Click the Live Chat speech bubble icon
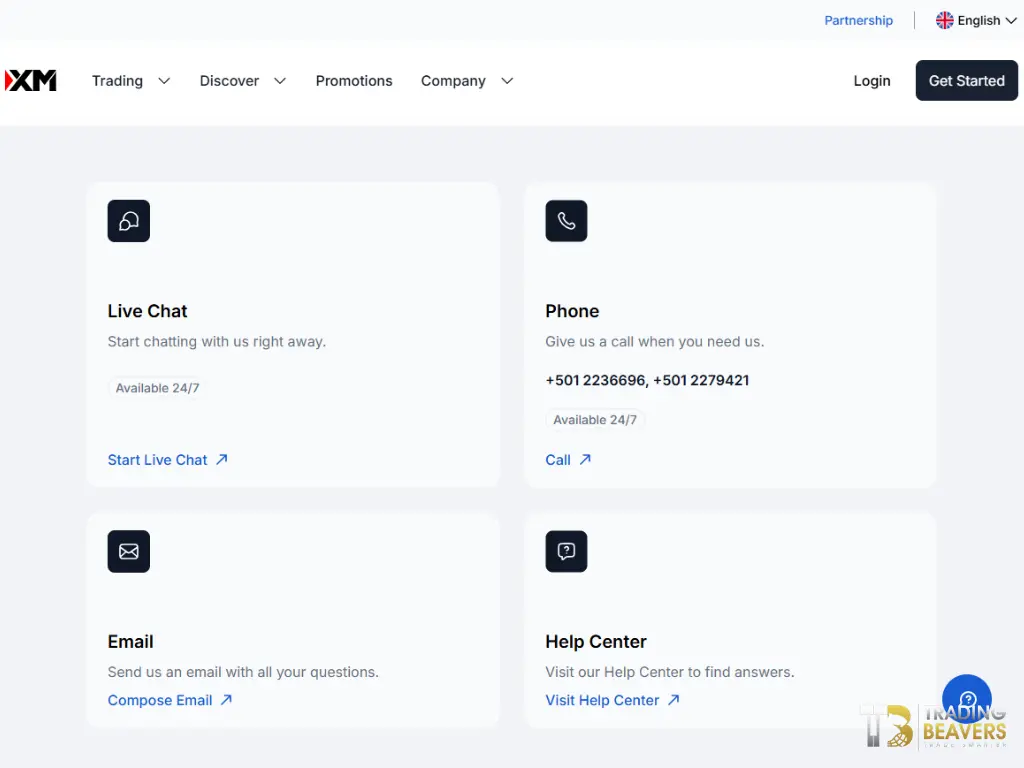 pyautogui.click(x=129, y=221)
